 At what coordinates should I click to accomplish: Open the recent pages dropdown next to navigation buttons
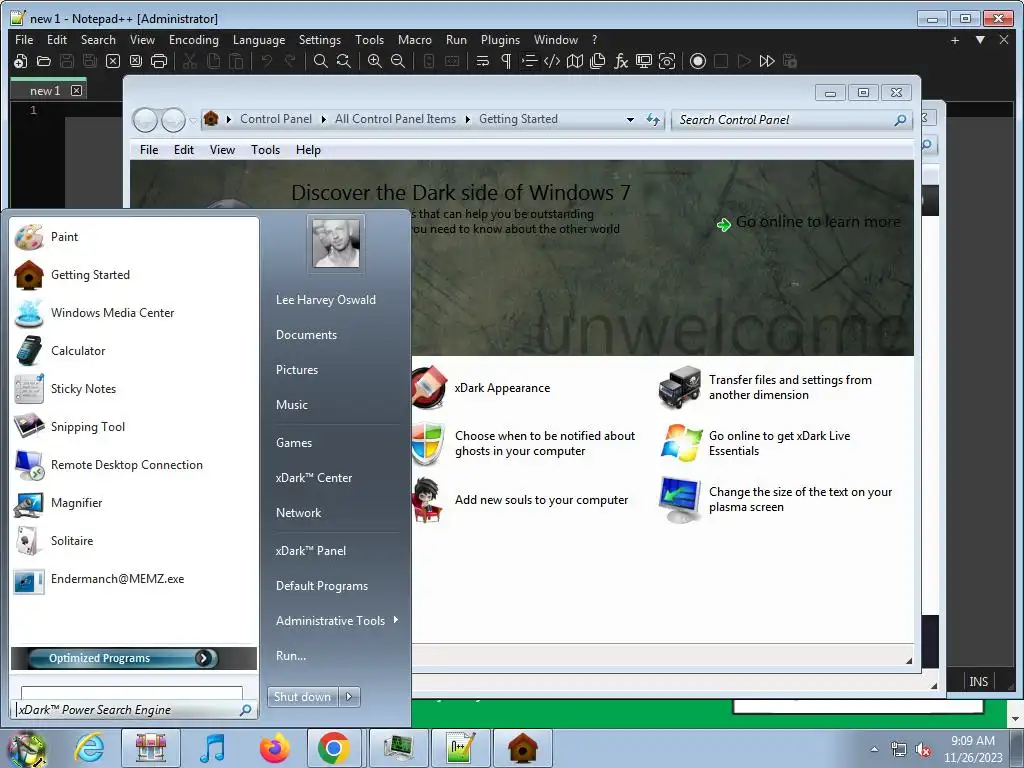tap(193, 120)
